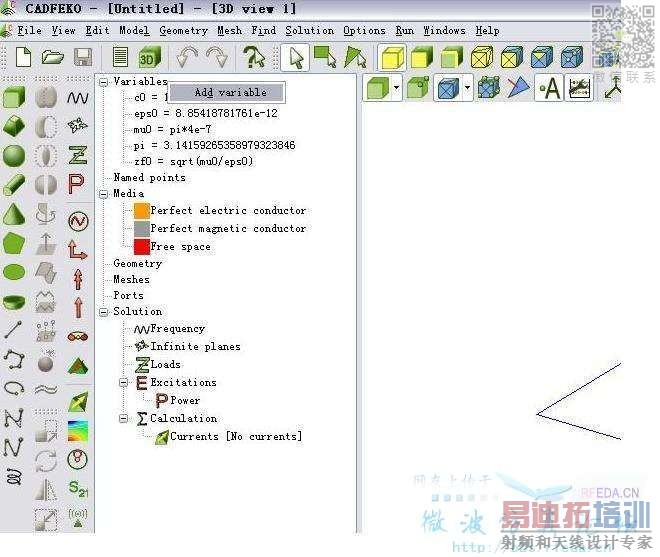Viewport: 660px width, 557px height.
Task: Collapse the Variables tree node
Action: pos(104,82)
